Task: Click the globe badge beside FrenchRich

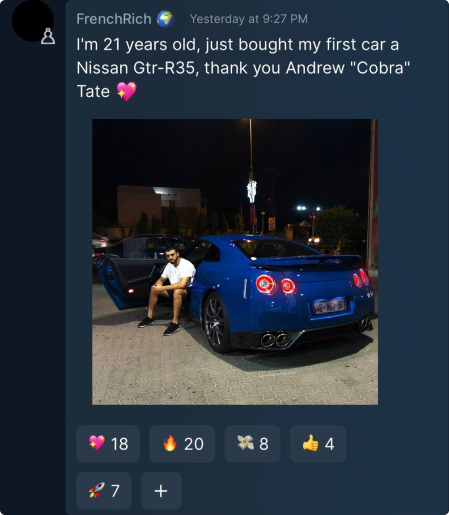Action: [165, 19]
